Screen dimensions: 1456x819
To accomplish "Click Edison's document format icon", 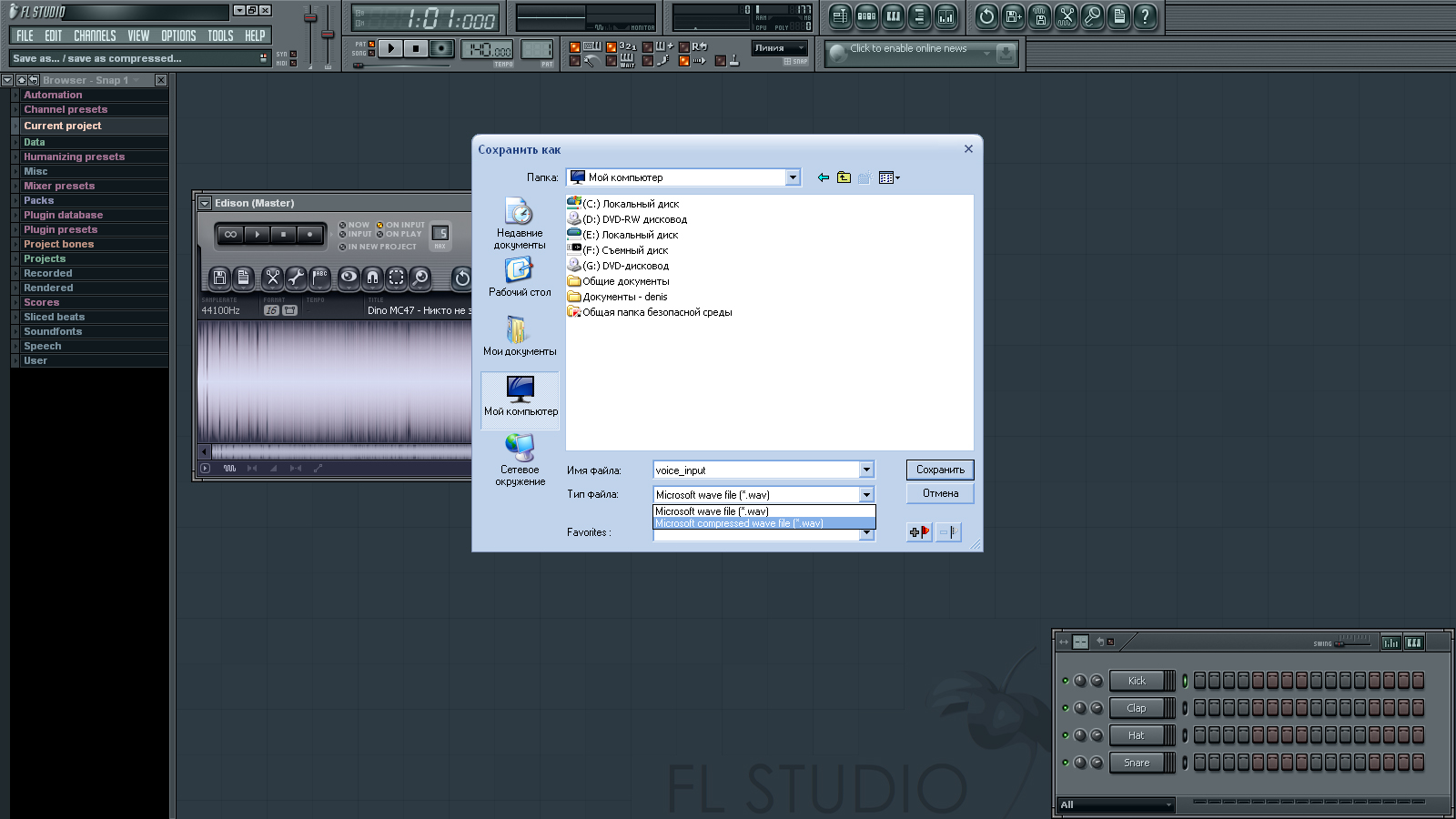I will [243, 278].
